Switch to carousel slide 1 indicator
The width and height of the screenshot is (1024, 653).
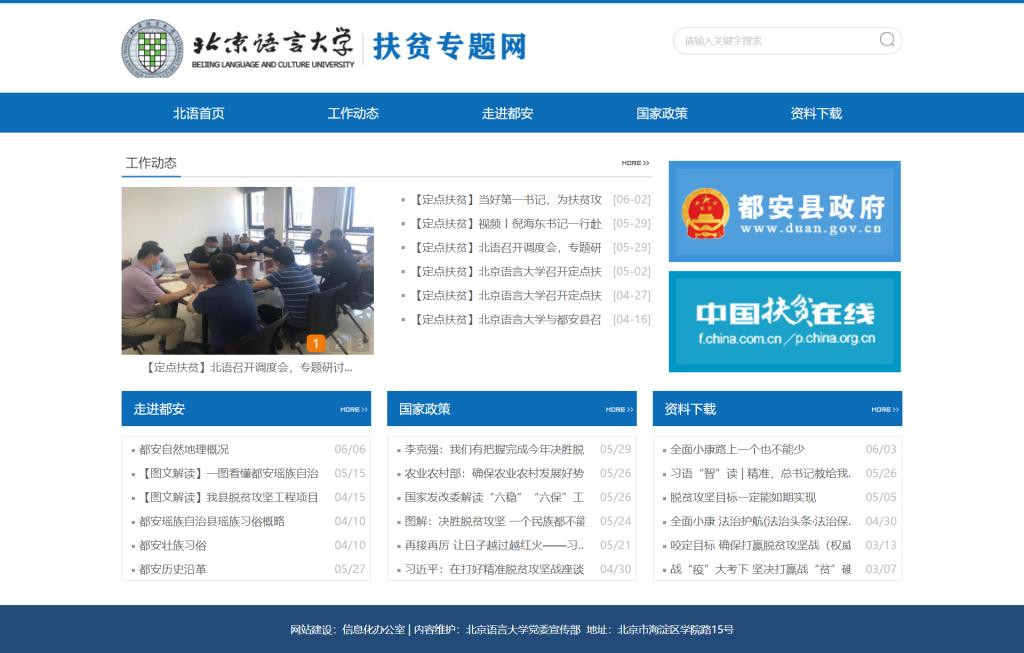tap(316, 344)
